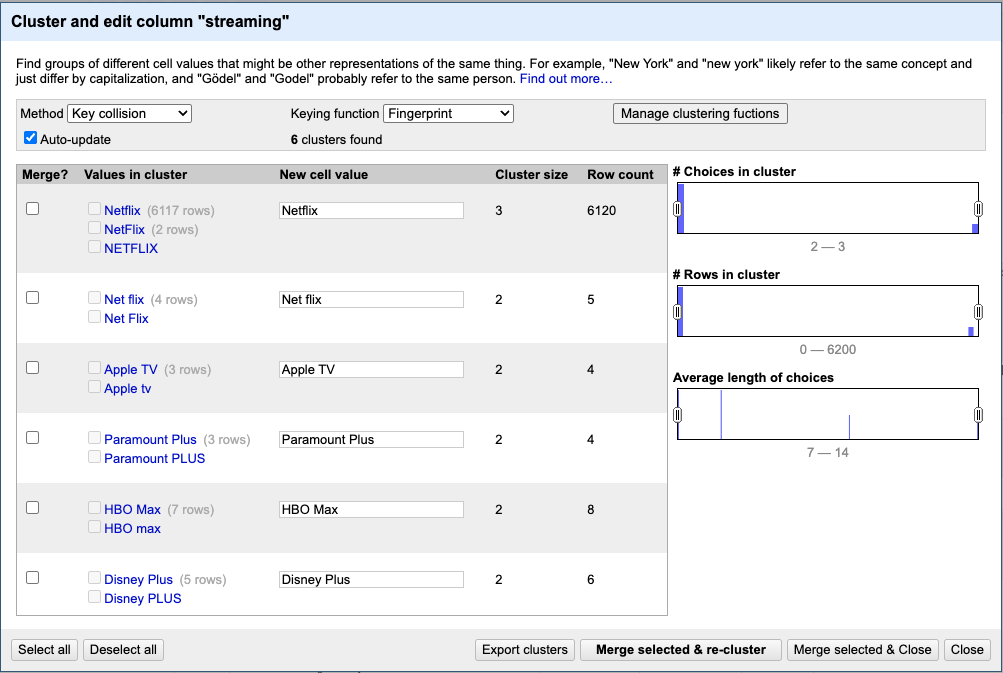
Task: Focus the HBO Max new cell value field
Action: click(371, 509)
